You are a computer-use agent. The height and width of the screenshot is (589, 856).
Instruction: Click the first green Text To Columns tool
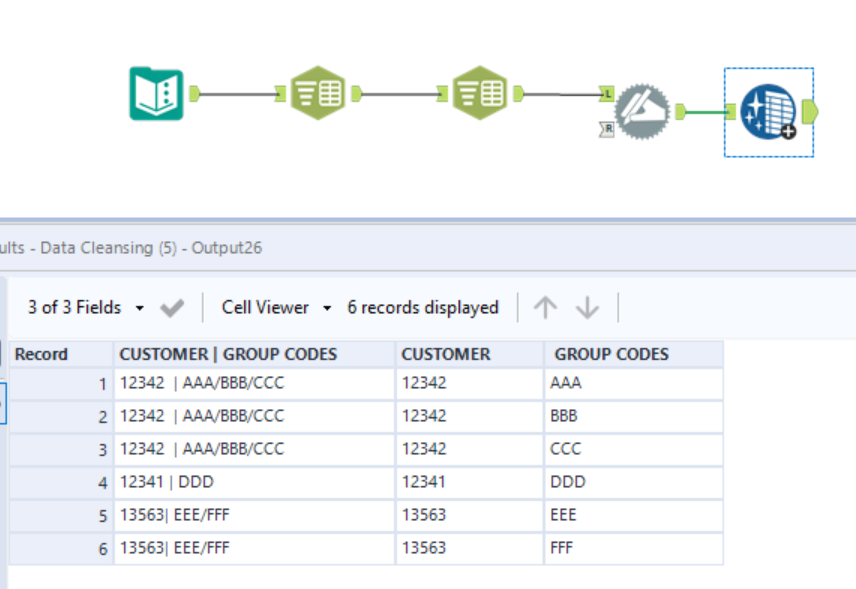coord(317,94)
